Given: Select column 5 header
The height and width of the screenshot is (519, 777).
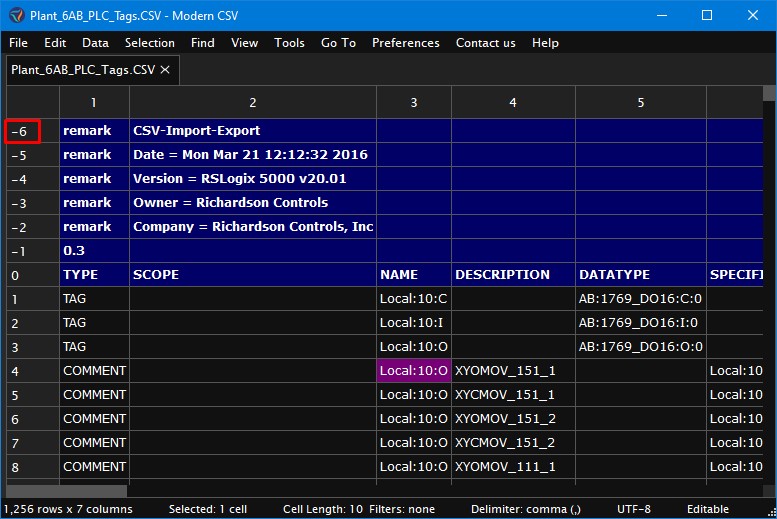Looking at the screenshot, I should point(641,103).
